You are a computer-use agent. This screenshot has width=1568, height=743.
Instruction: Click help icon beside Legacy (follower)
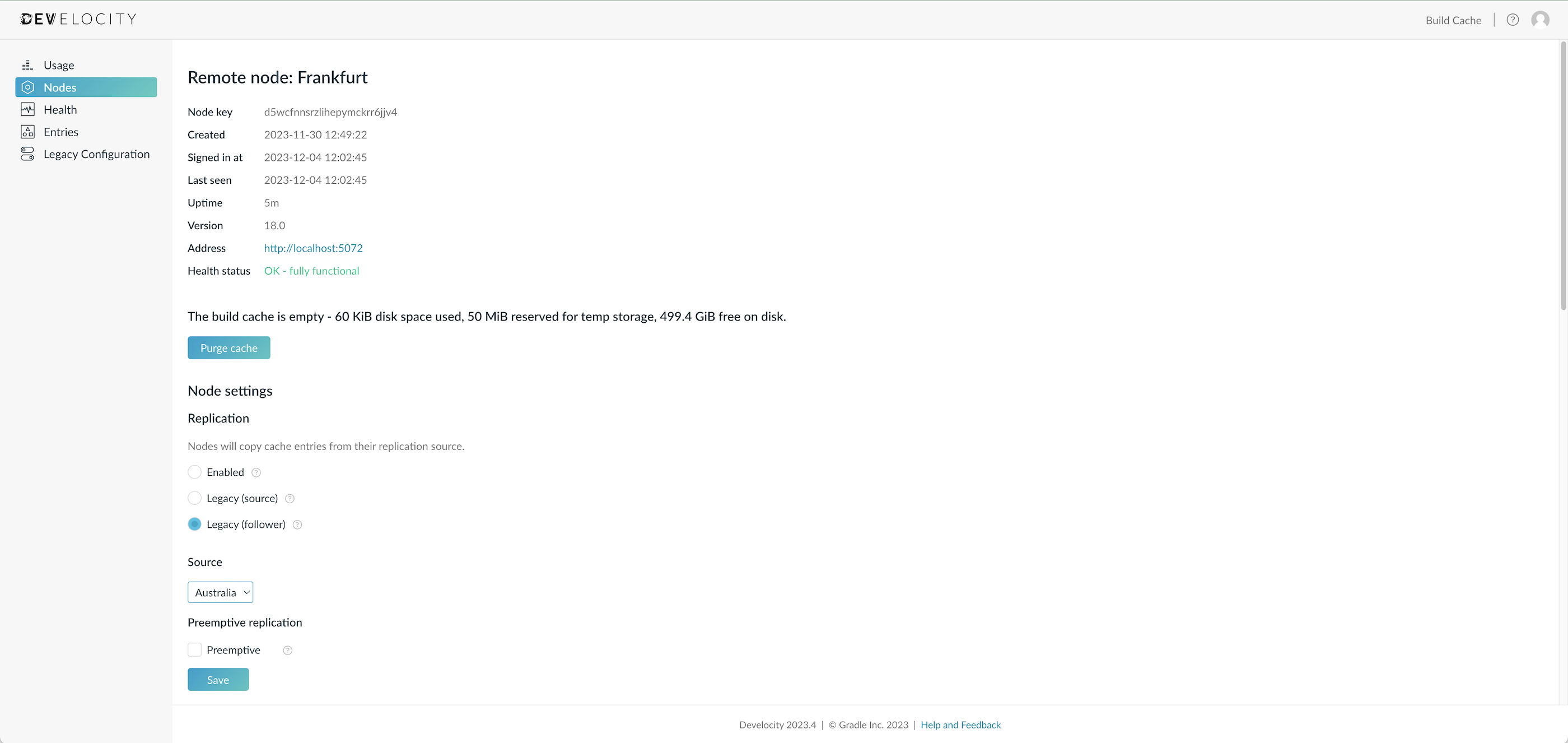coord(297,524)
